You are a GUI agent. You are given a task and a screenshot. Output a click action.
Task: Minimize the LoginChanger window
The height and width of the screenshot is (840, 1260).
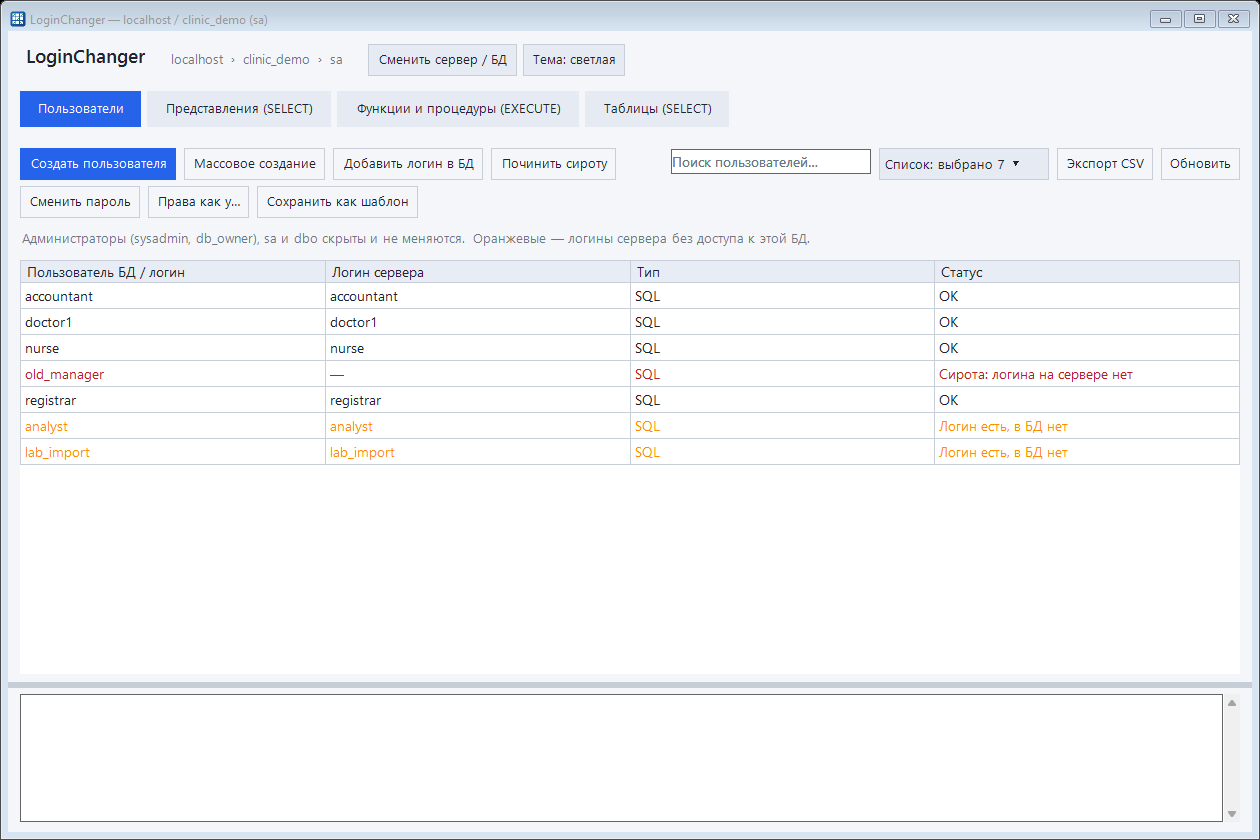click(x=1166, y=19)
